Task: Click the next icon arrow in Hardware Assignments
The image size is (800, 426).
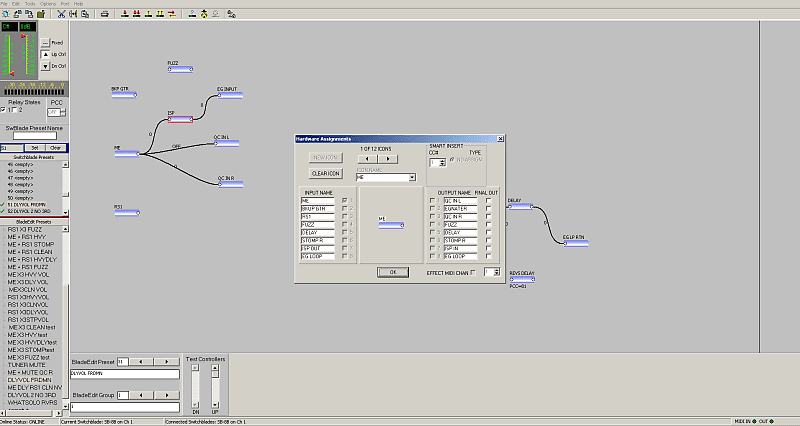Action: point(388,158)
